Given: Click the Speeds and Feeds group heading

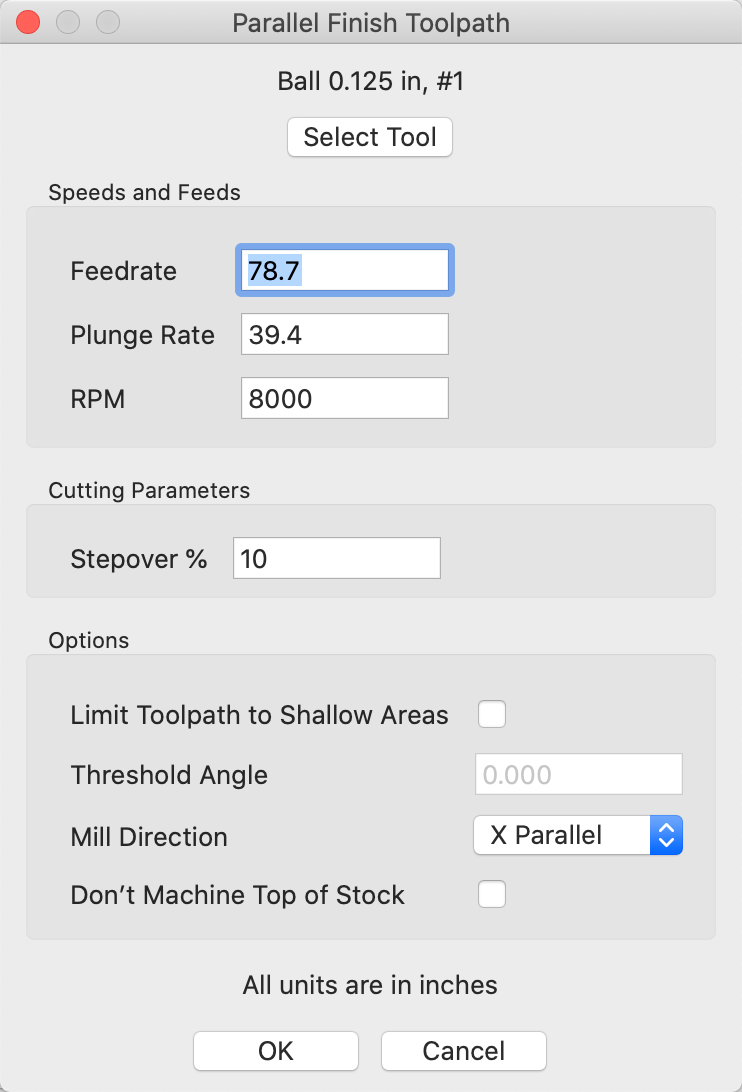Looking at the screenshot, I should (x=144, y=192).
